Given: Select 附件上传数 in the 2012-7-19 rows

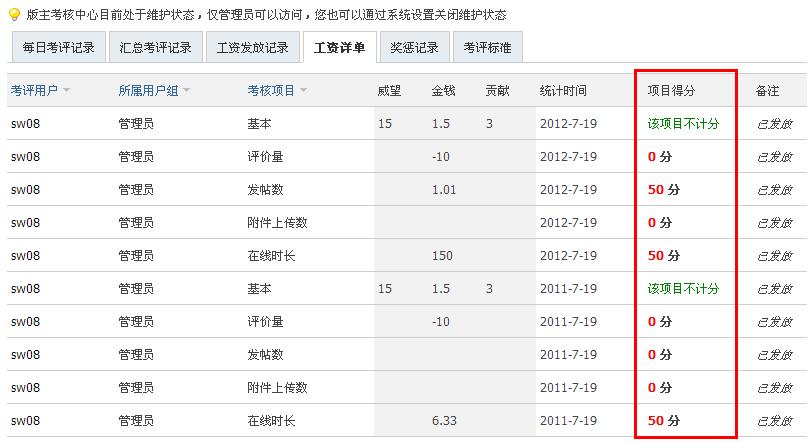Looking at the screenshot, I should 277,223.
